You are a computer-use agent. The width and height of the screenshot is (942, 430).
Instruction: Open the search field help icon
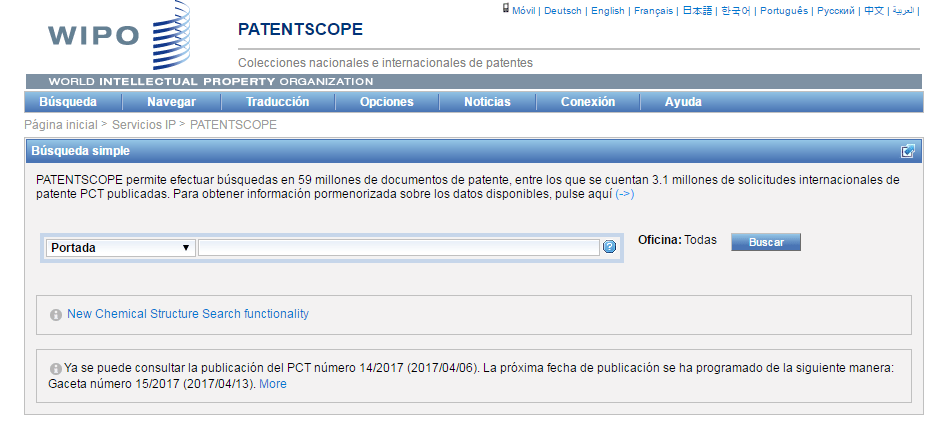609,247
